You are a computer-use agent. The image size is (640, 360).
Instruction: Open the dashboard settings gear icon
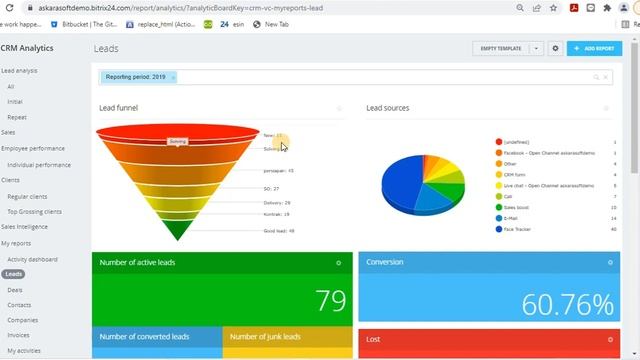[555, 49]
